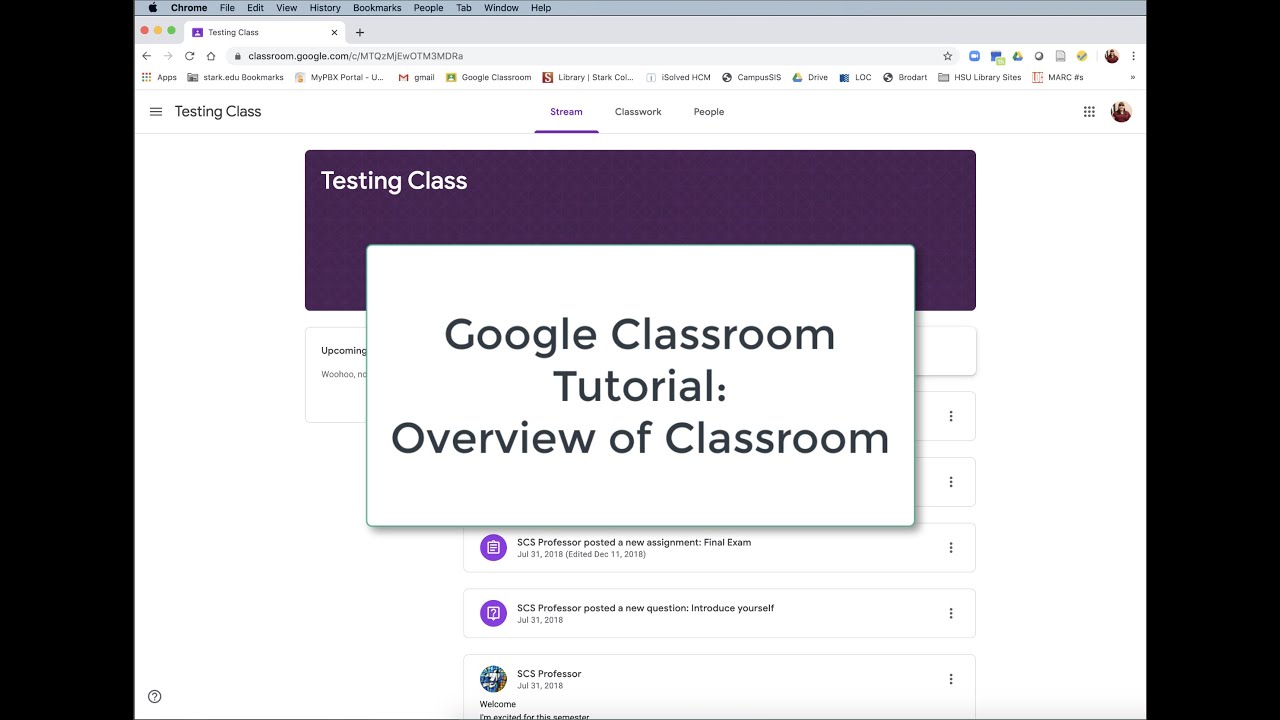Screen dimensions: 1280x720
Task: Open the gmail bookmark
Action: coord(417,77)
